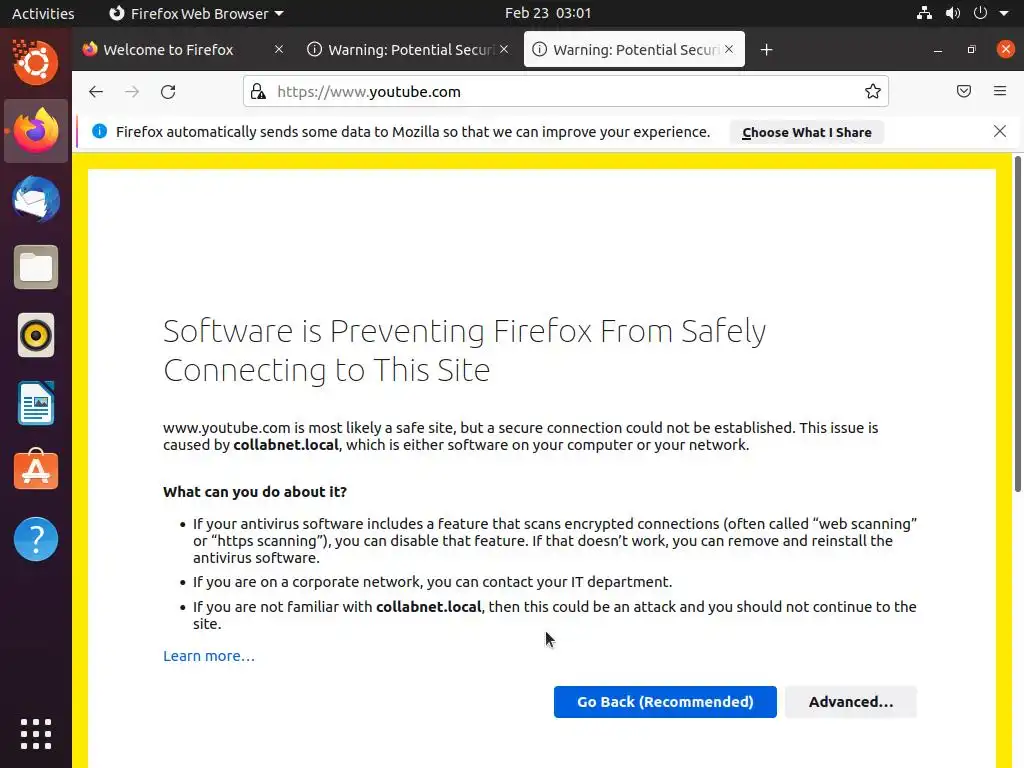This screenshot has width=1024, height=768.
Task: Dismiss the data sharing notification bar
Action: (x=1000, y=132)
